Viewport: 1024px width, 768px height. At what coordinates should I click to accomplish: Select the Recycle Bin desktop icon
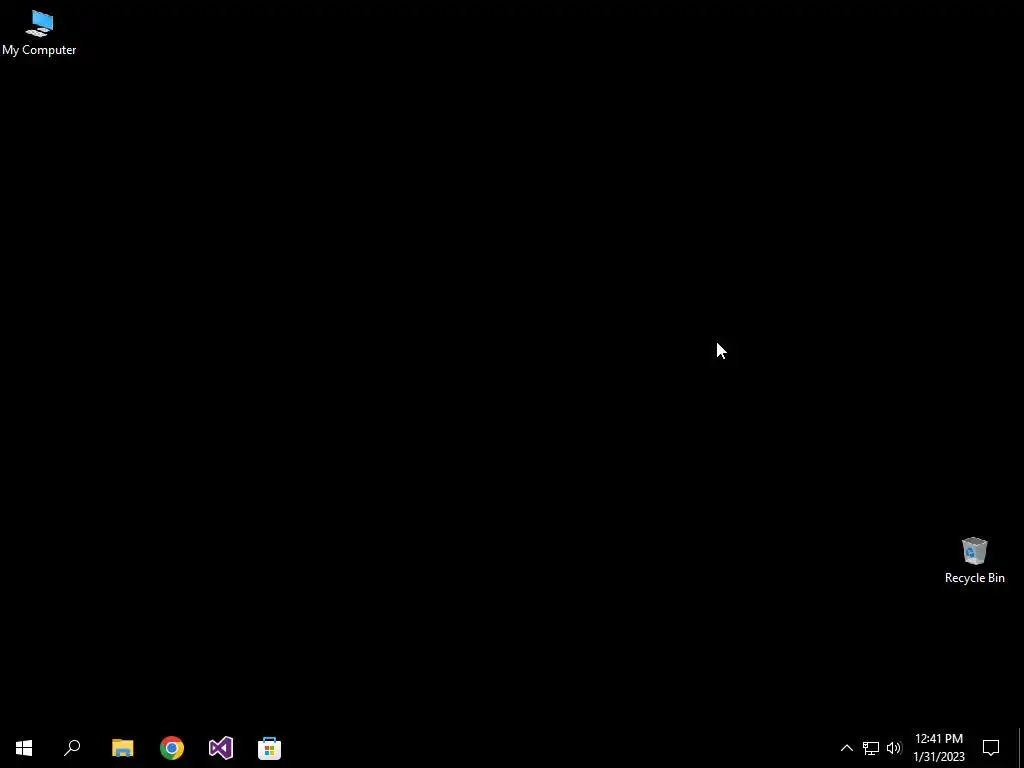(974, 560)
